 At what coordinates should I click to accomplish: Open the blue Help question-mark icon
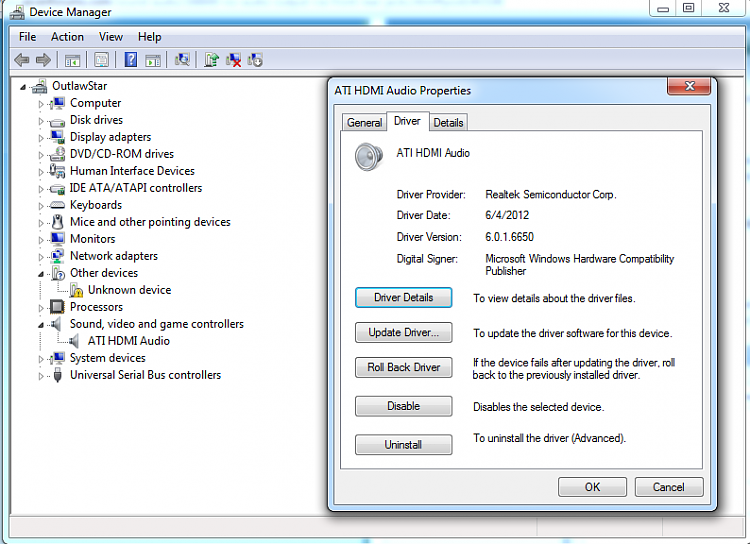pyautogui.click(x=131, y=60)
